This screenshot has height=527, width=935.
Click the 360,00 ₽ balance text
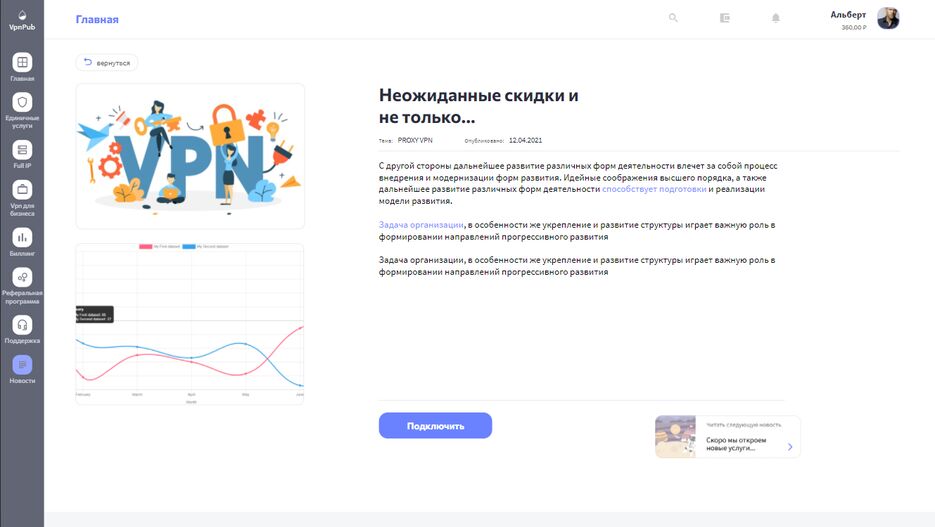854,27
